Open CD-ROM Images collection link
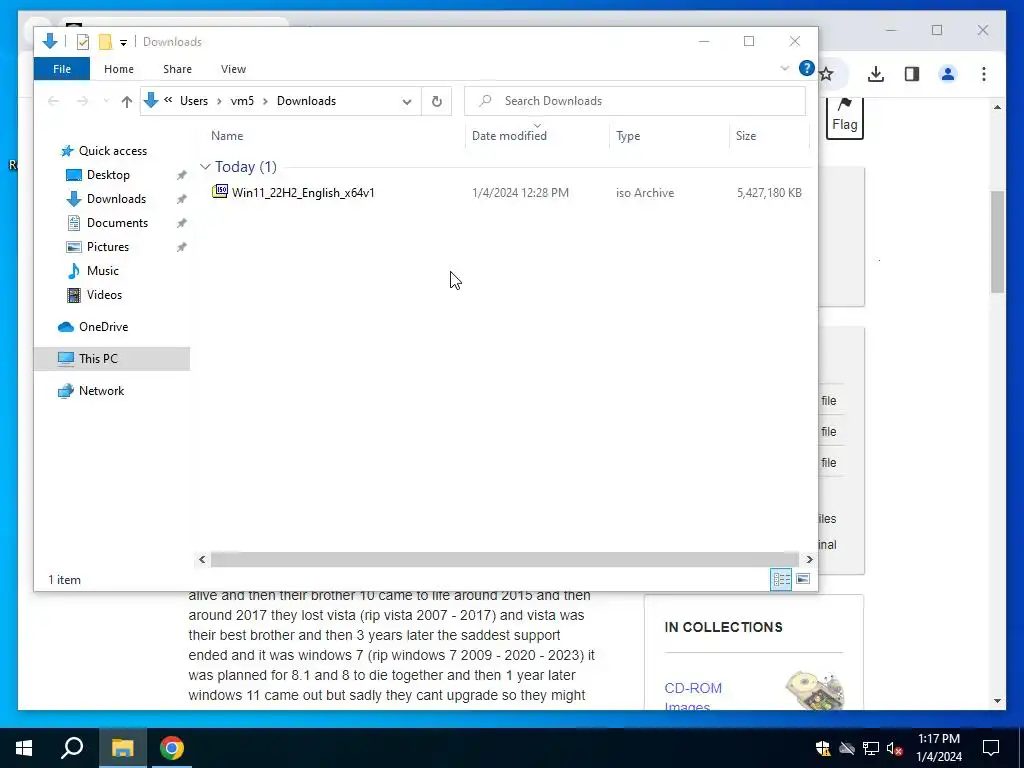This screenshot has height=768, width=1024. click(693, 696)
